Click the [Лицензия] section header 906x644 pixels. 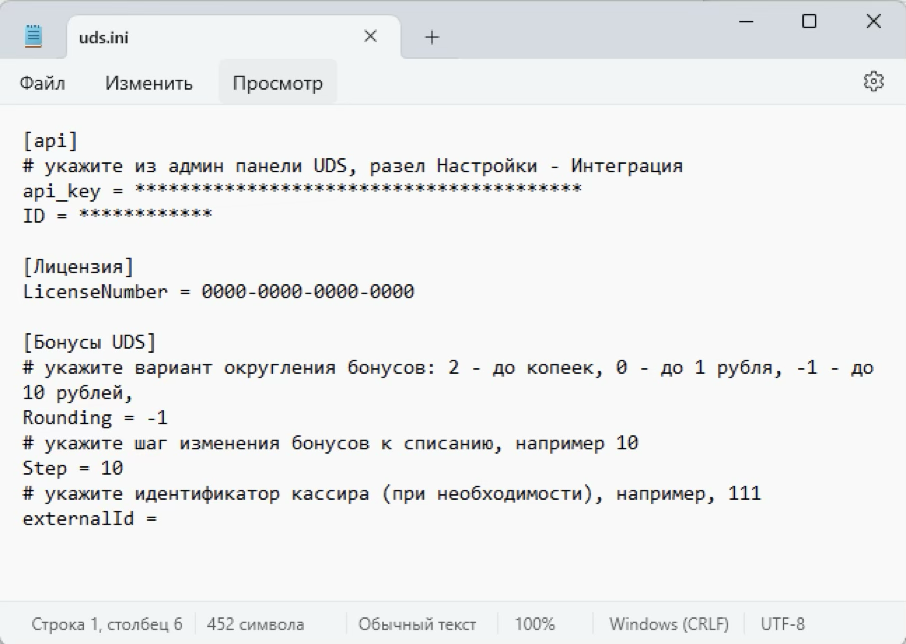(79, 266)
